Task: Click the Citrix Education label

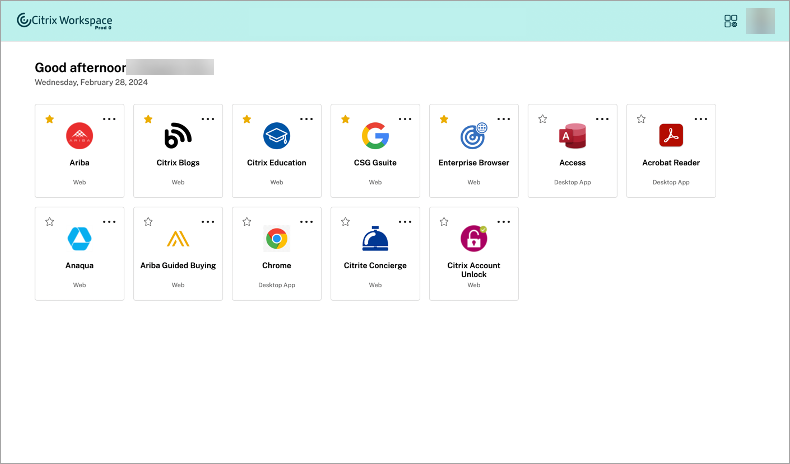Action: click(277, 163)
